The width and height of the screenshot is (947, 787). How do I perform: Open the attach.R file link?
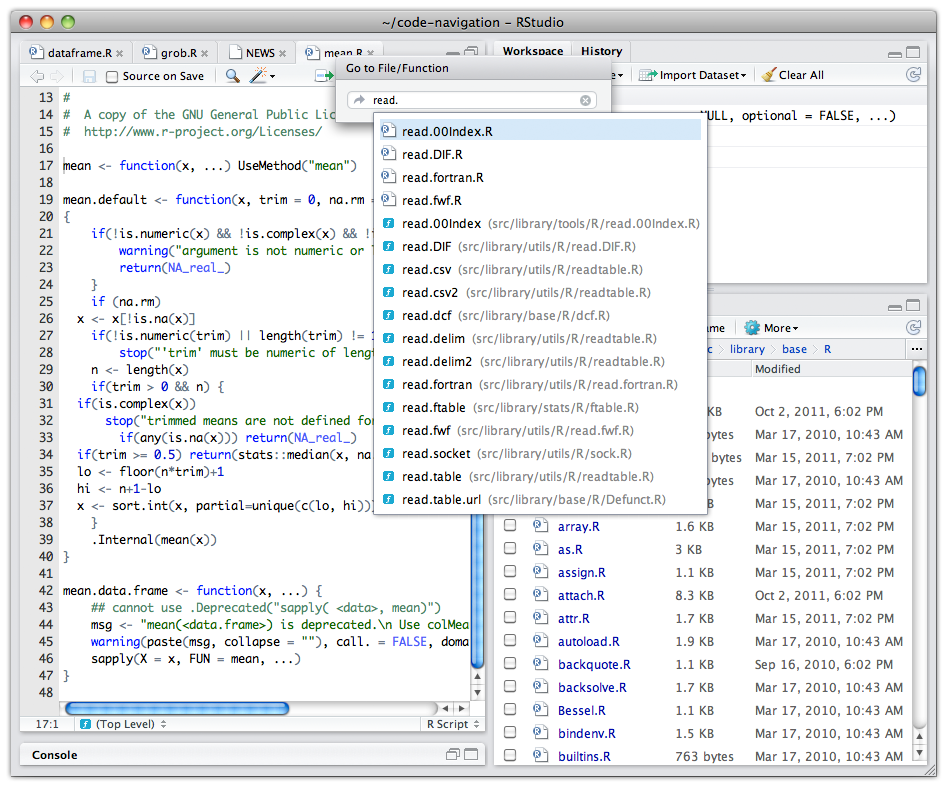(581, 595)
